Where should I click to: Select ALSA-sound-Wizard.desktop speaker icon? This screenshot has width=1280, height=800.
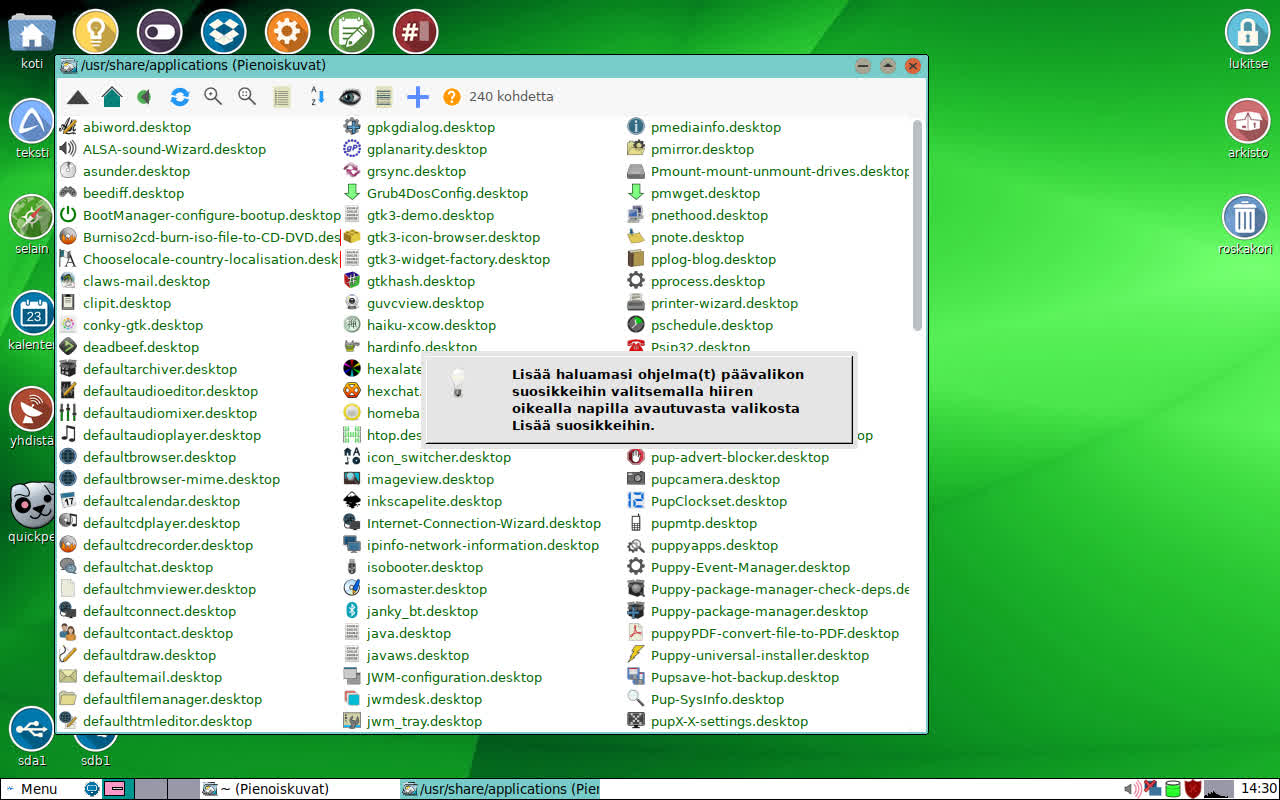(68, 149)
